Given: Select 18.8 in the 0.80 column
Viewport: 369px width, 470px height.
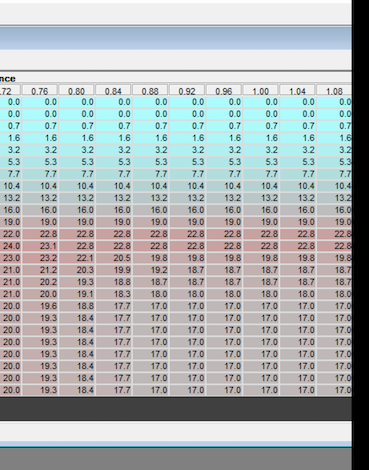Looking at the screenshot, I should 77,306.
